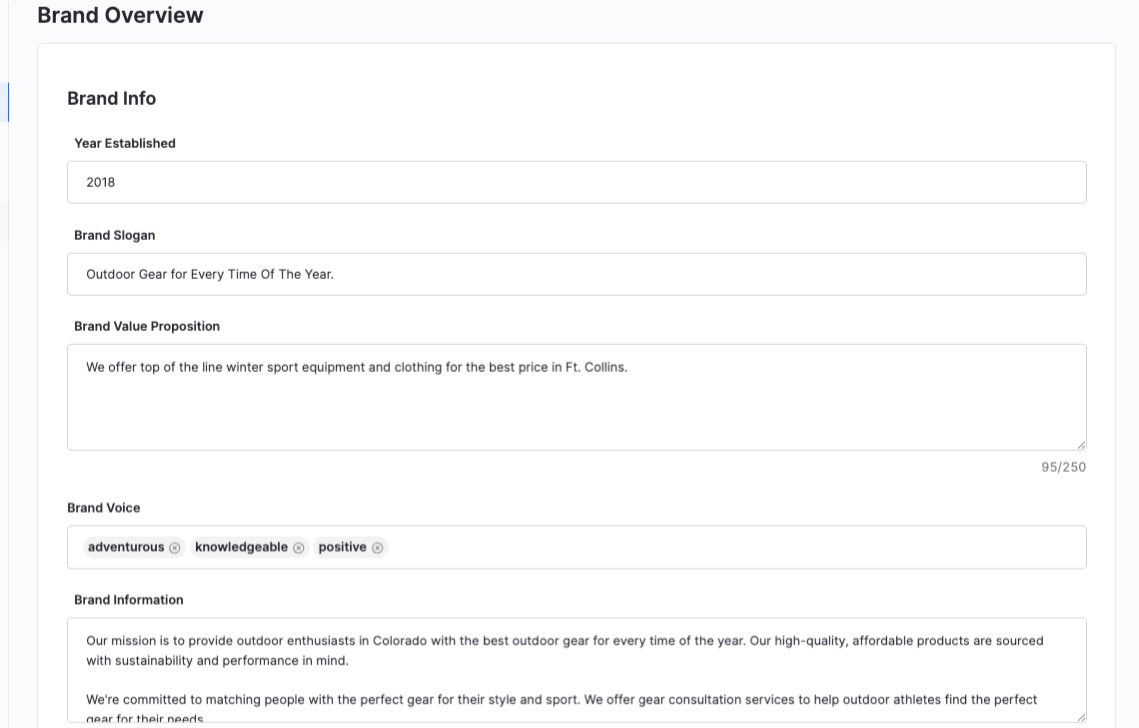Remove the "adventurous" brand voice tag
The width and height of the screenshot is (1139, 728).
(176, 547)
